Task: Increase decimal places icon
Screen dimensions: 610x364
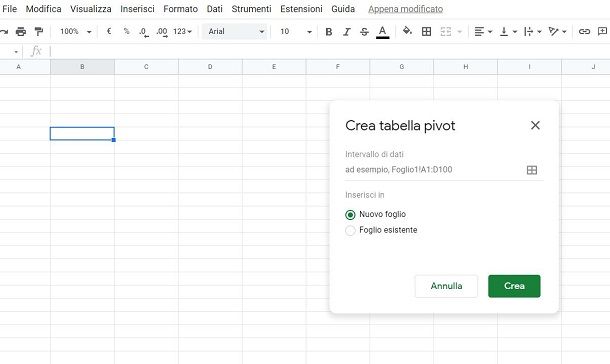Action: [162, 32]
